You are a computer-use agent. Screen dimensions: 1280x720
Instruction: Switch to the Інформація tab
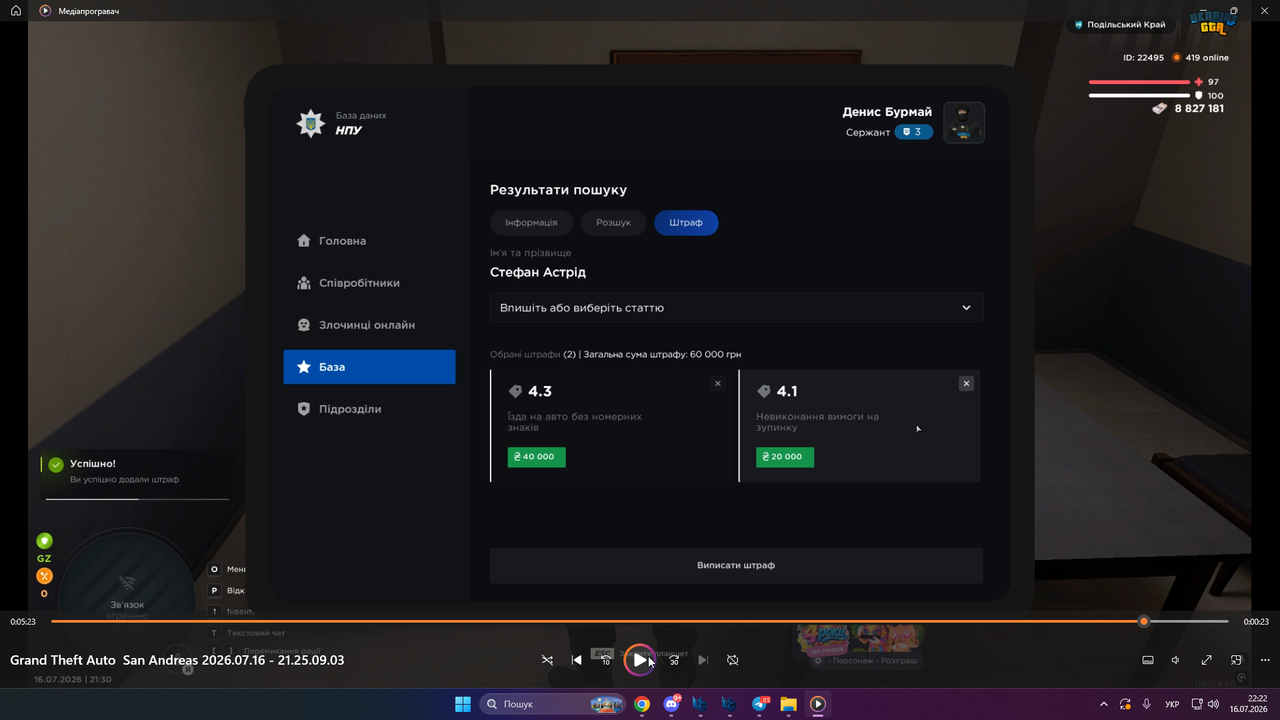531,222
